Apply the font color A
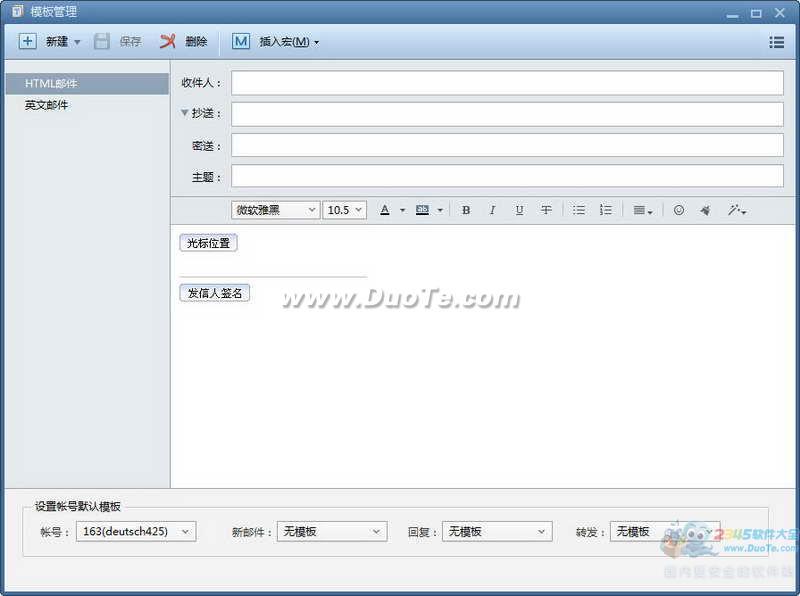The height and width of the screenshot is (596, 800). [384, 210]
